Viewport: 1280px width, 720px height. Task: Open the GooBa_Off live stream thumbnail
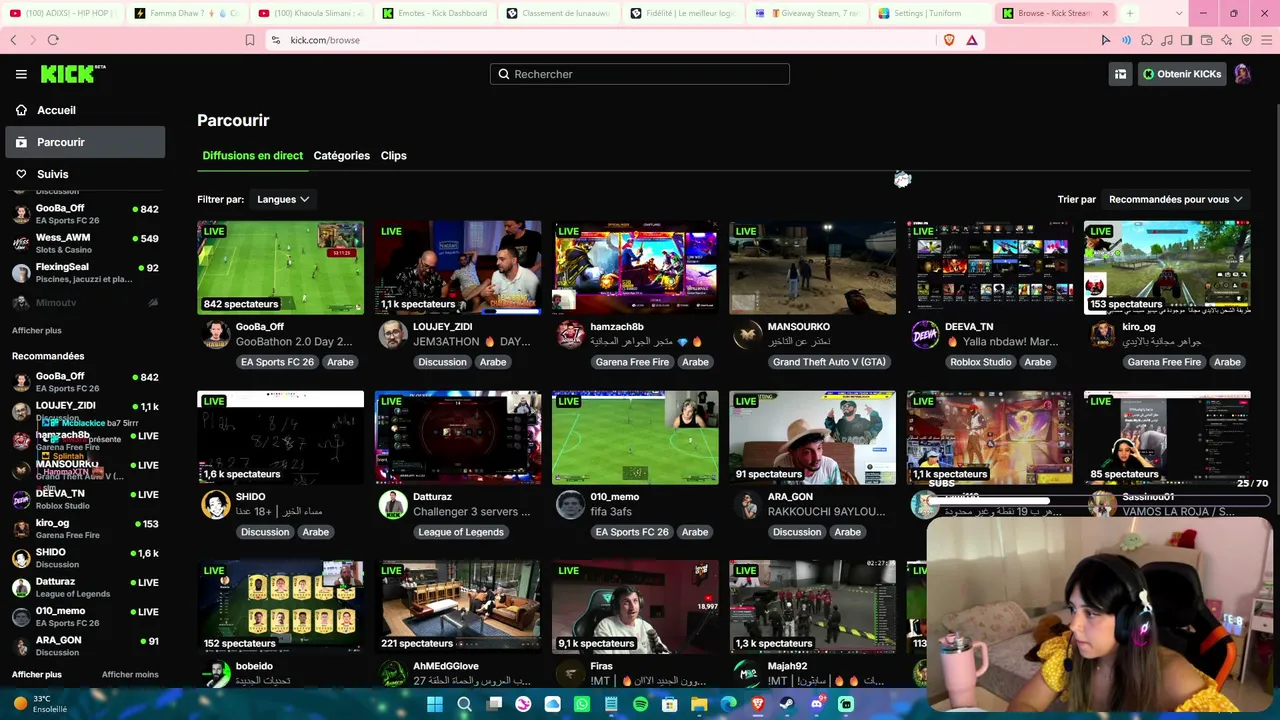(x=281, y=268)
